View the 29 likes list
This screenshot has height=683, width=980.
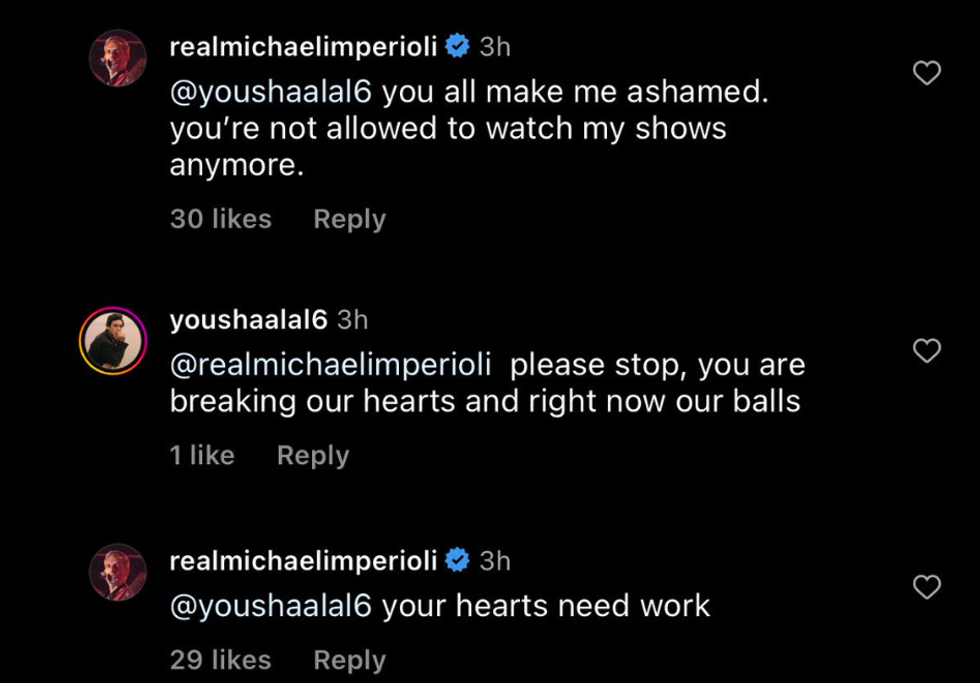[220, 660]
